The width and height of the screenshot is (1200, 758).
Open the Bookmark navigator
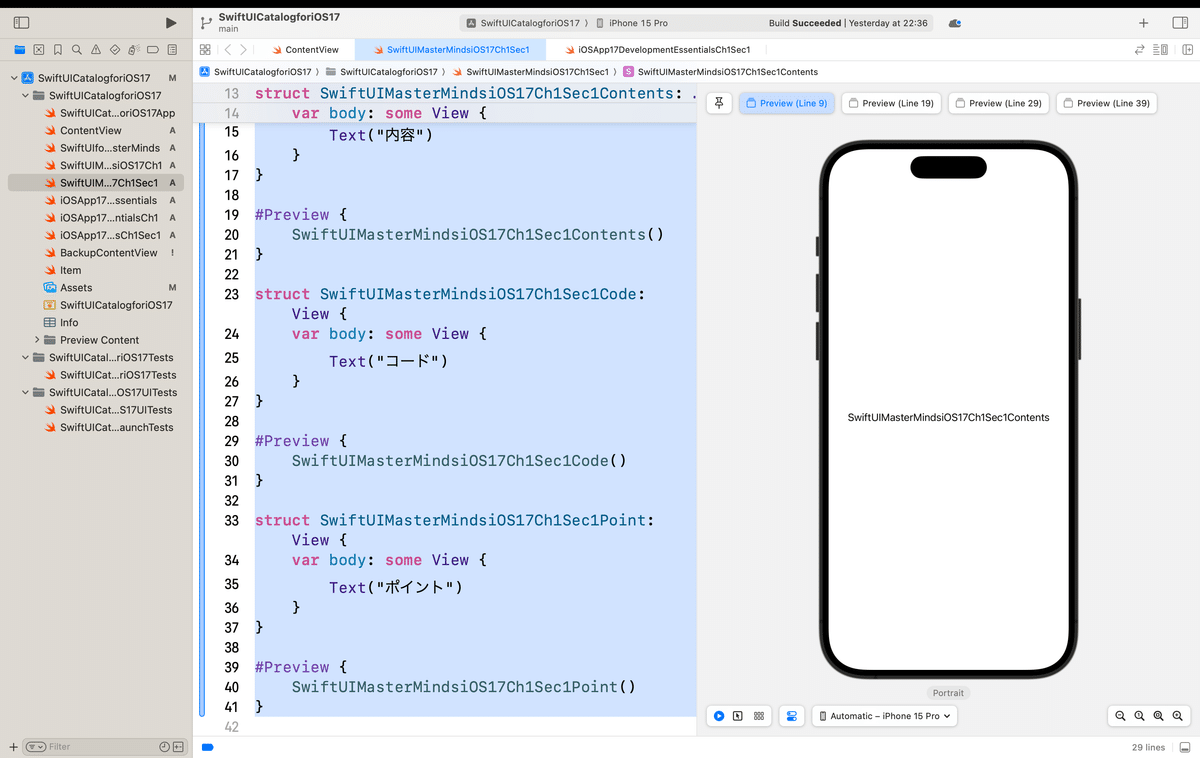58,49
